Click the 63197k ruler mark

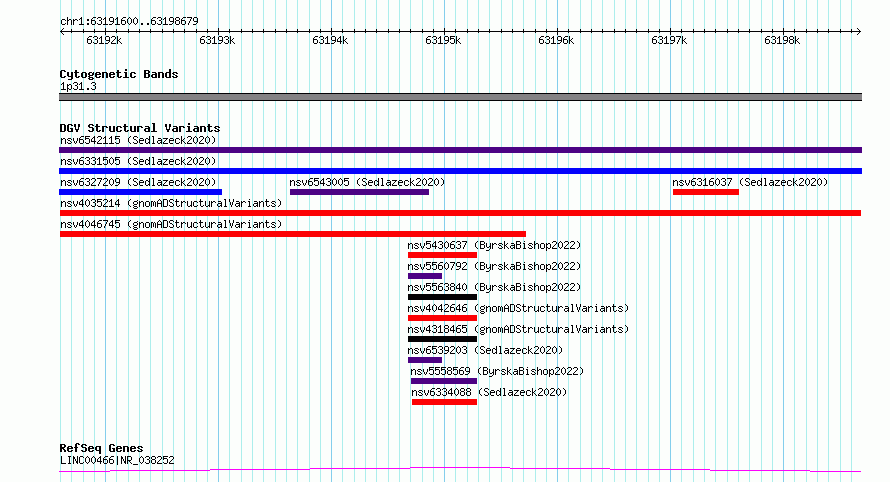pyautogui.click(x=669, y=40)
